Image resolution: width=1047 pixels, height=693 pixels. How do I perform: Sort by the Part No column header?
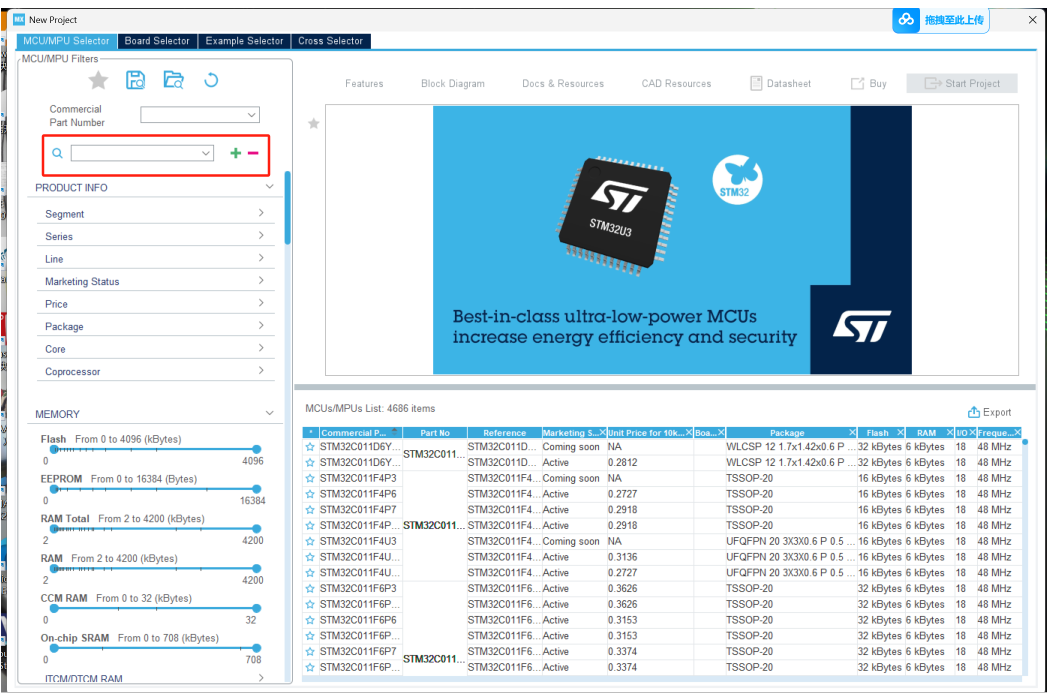pos(435,433)
